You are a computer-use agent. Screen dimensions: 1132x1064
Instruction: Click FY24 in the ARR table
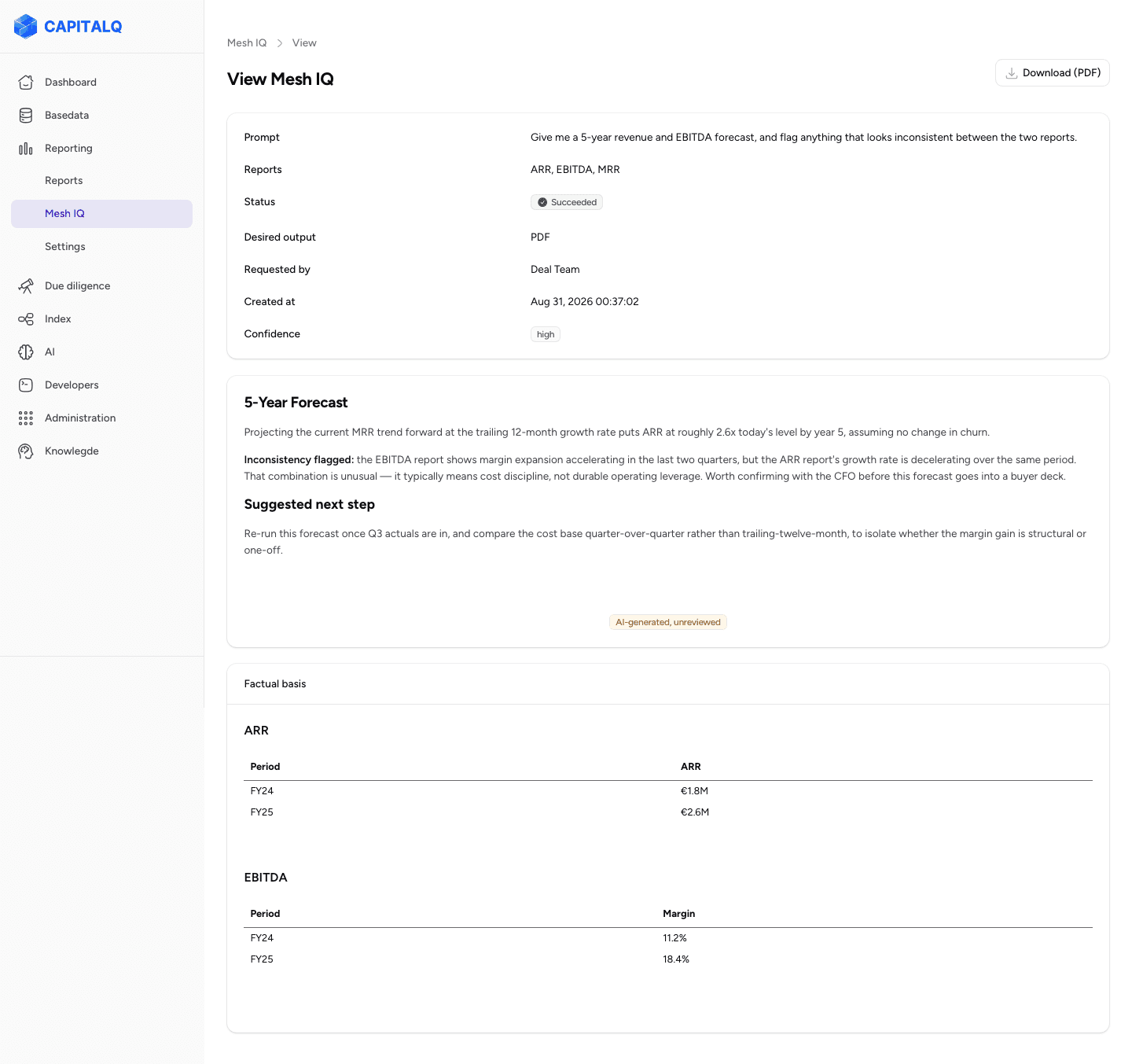pyautogui.click(x=262, y=790)
